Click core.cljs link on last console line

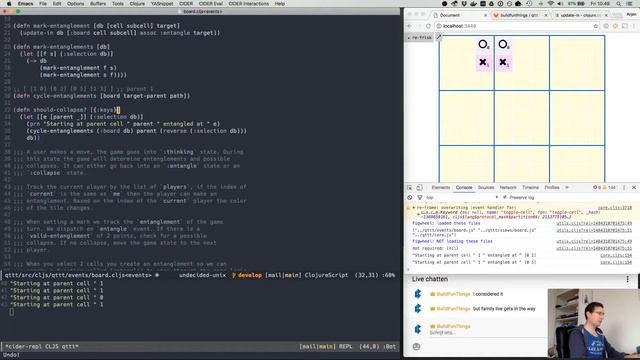pos(616,262)
